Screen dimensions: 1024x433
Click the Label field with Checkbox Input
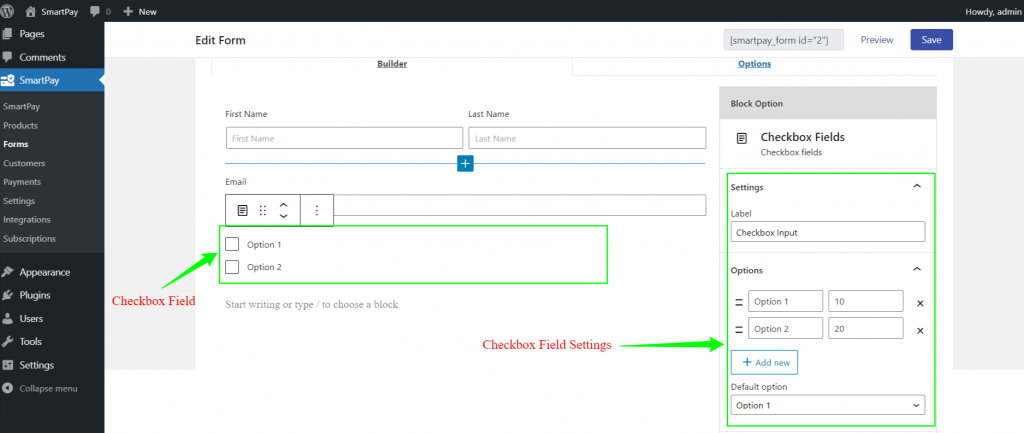click(827, 233)
